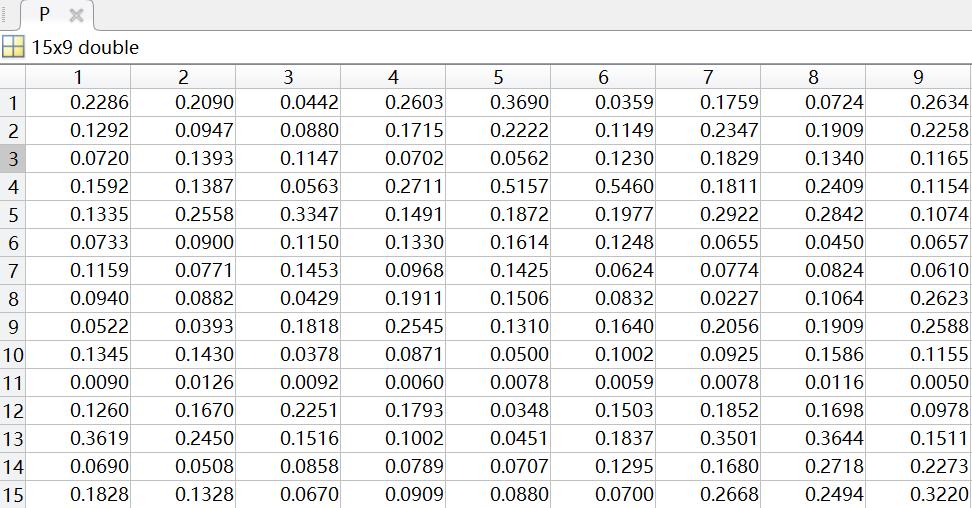972x508 pixels.
Task: Select cell with value 0.0227
Action: pos(708,298)
